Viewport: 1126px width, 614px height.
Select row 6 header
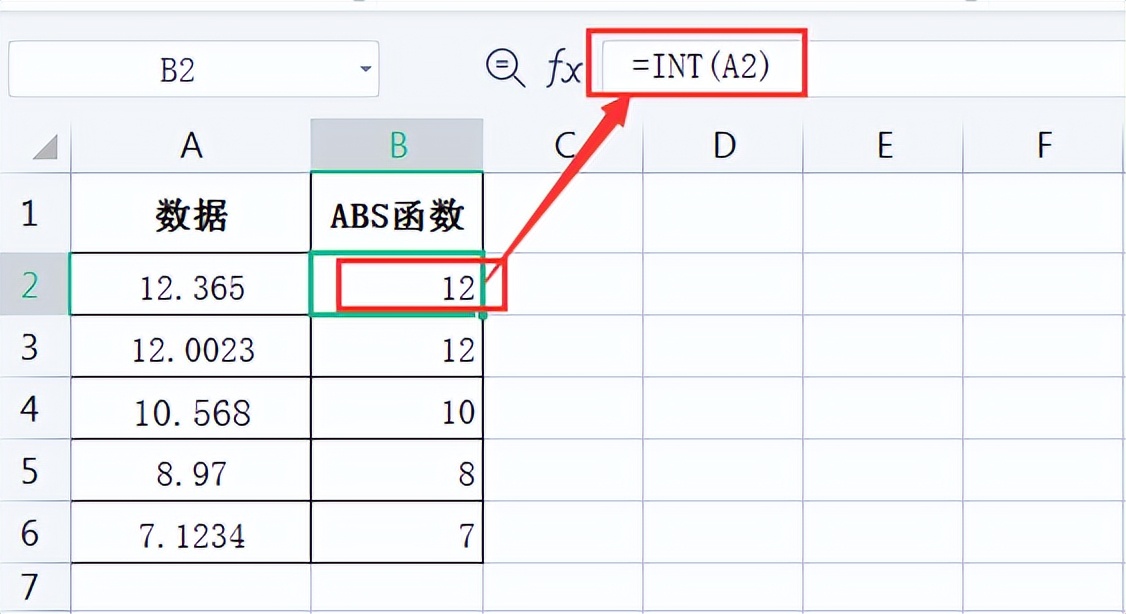coord(29,533)
